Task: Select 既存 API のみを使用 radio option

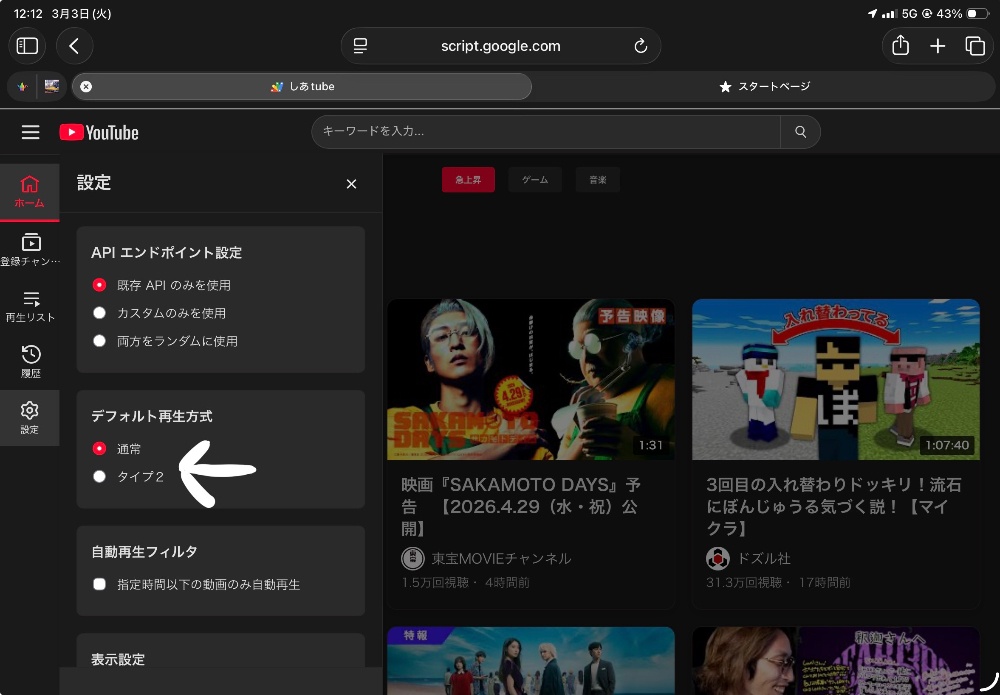Action: pos(99,285)
